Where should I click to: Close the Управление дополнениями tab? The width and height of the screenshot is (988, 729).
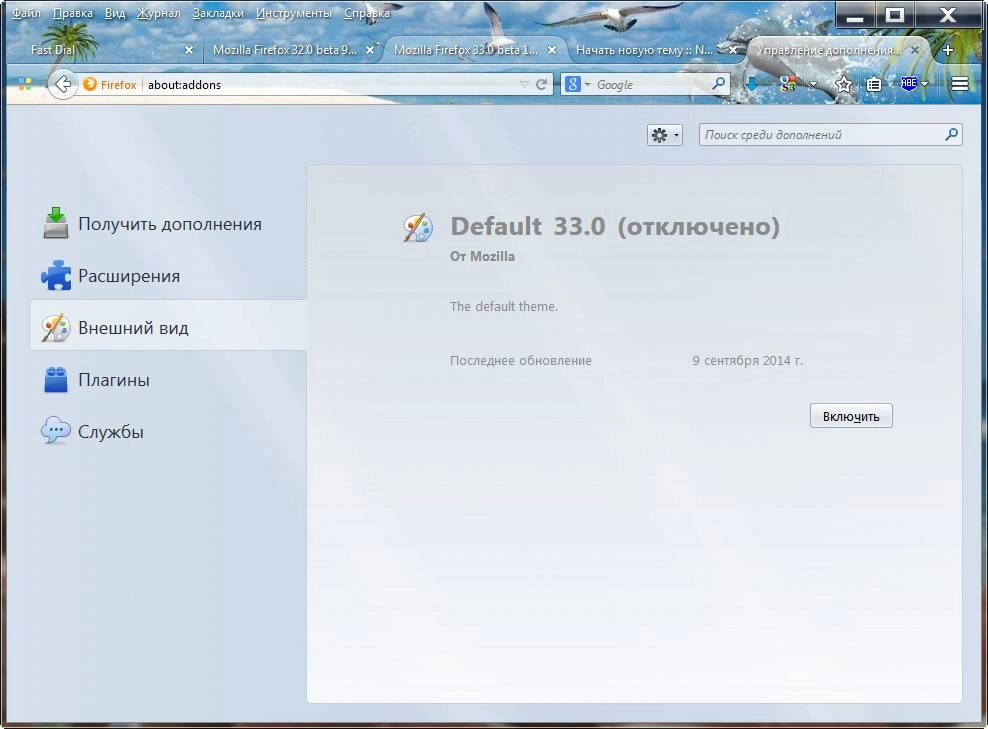pyautogui.click(x=914, y=50)
